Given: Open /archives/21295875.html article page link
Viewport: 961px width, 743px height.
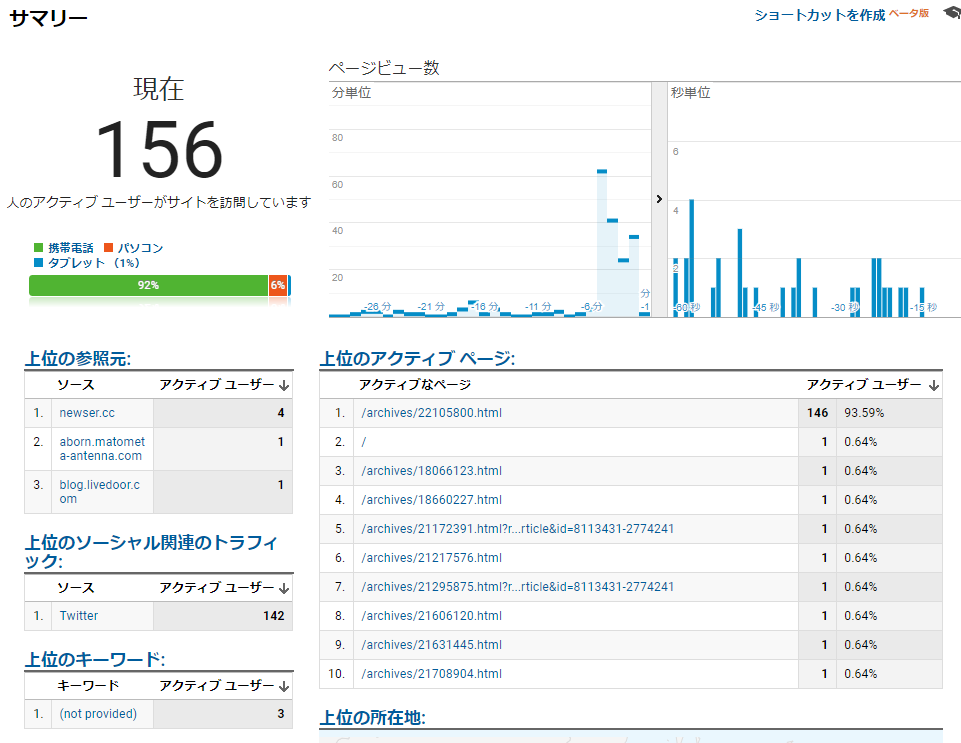Looking at the screenshot, I should click(x=517, y=587).
